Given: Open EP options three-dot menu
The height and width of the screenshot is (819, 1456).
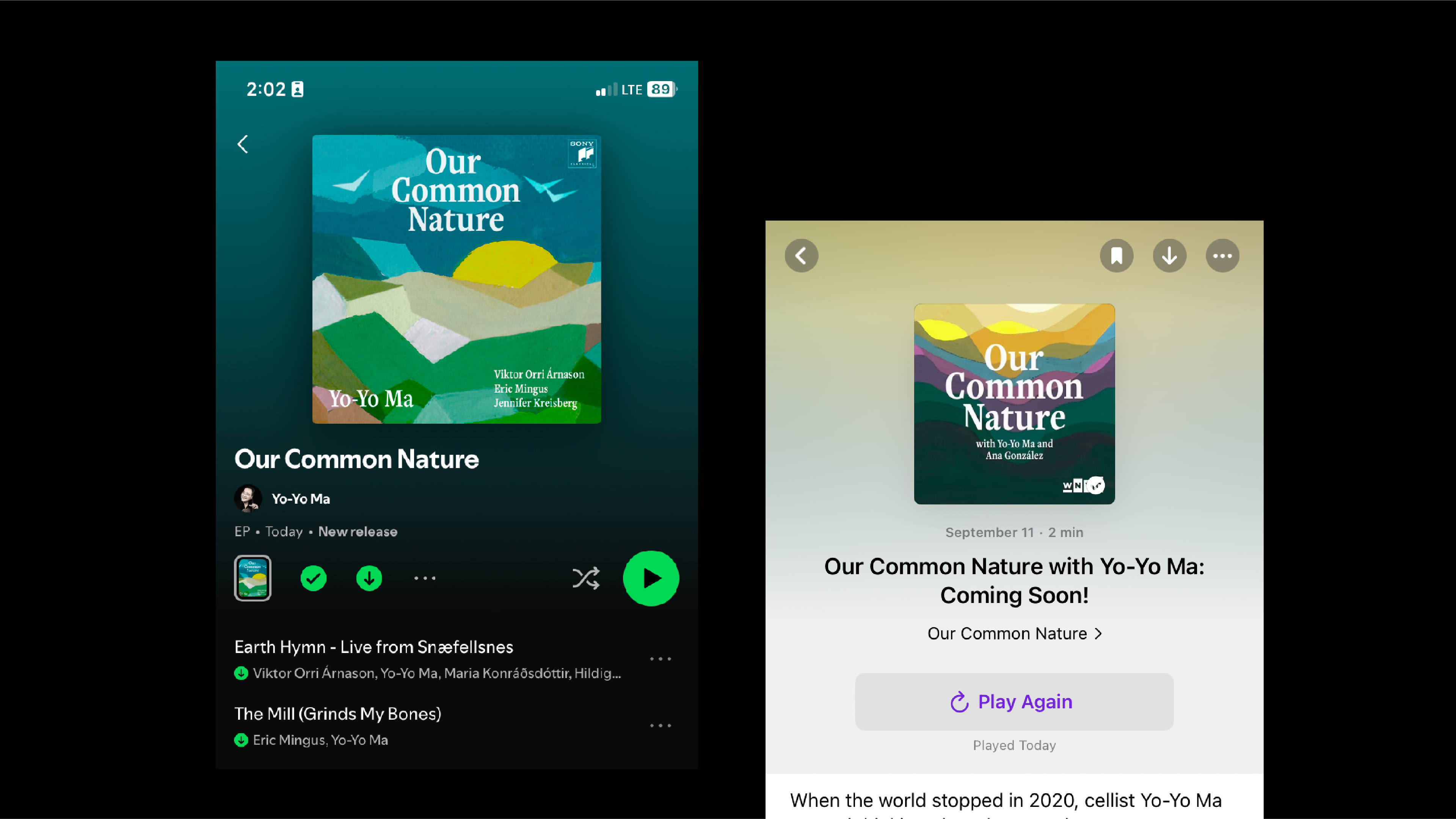Looking at the screenshot, I should click(425, 578).
